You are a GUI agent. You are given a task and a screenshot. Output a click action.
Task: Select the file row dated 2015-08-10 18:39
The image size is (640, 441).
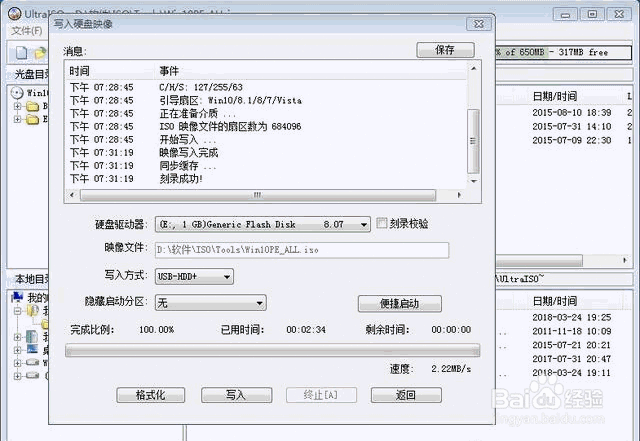[x=564, y=113]
